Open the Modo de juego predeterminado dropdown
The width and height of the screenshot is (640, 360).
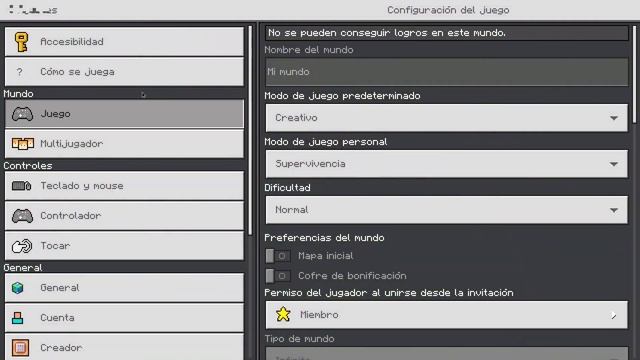click(x=447, y=118)
